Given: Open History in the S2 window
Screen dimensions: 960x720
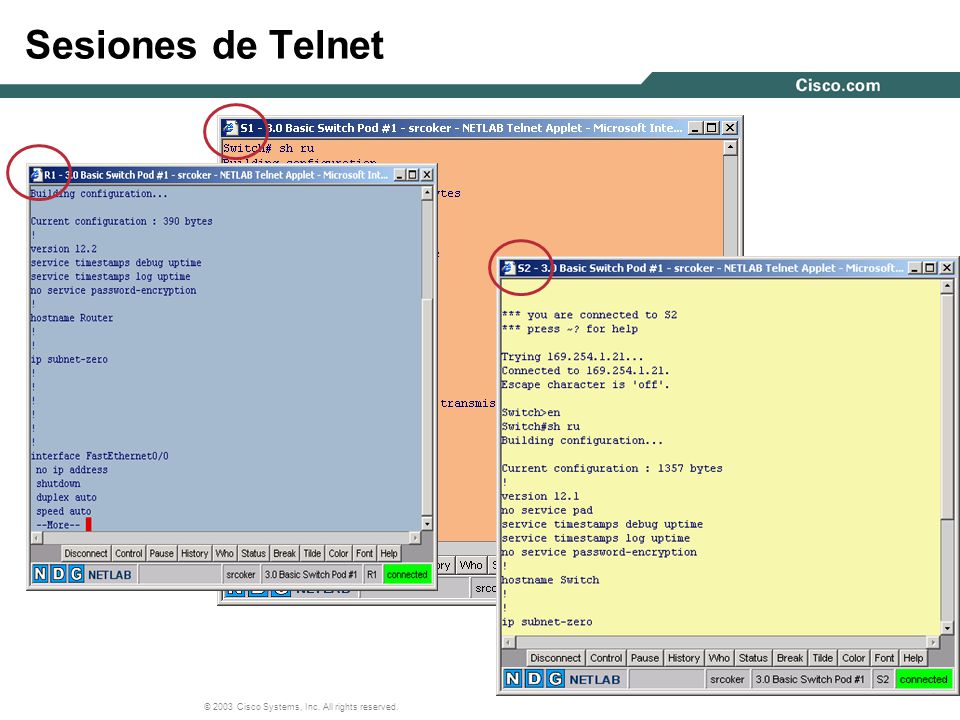Looking at the screenshot, I should click(x=684, y=658).
